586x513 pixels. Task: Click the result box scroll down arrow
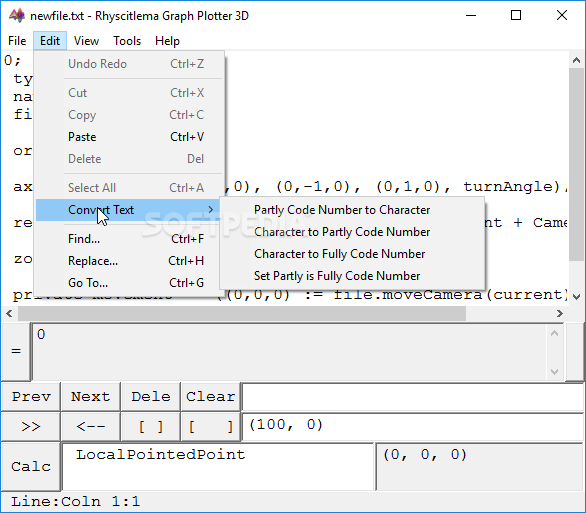[555, 372]
